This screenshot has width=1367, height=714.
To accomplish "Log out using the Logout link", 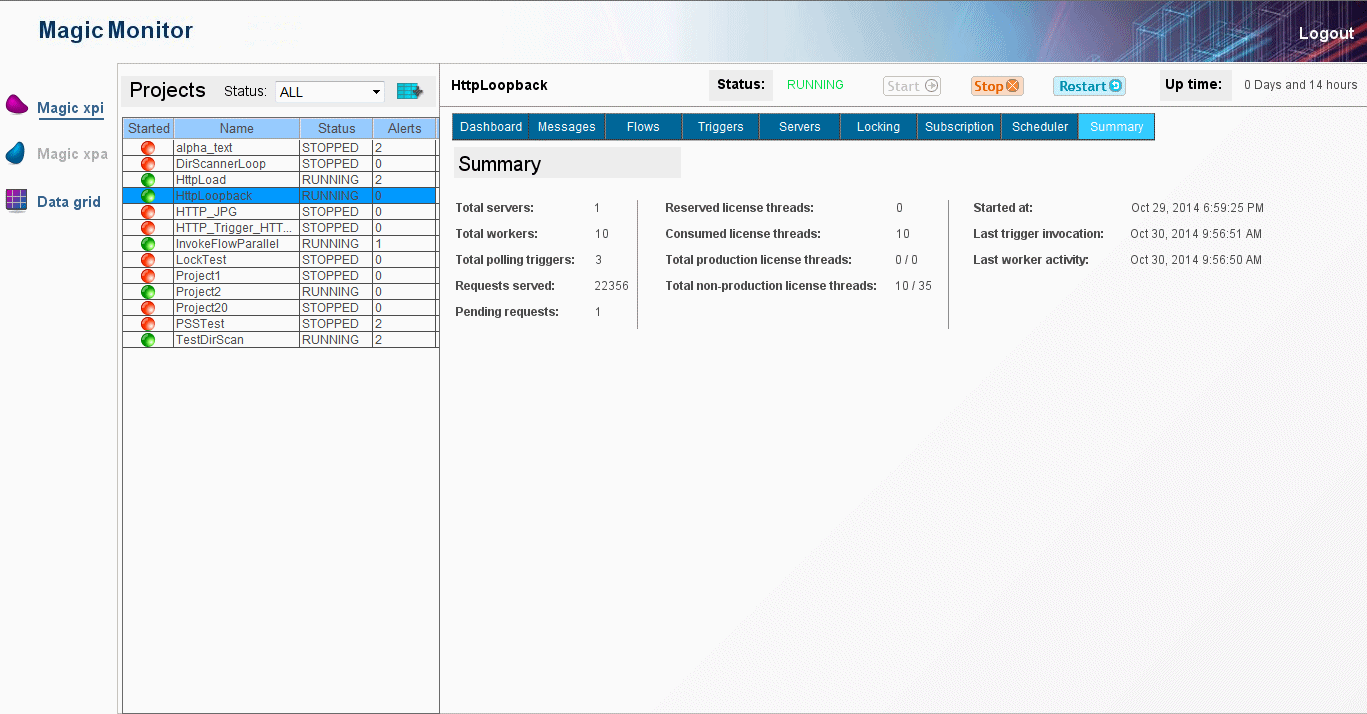I will 1326,34.
